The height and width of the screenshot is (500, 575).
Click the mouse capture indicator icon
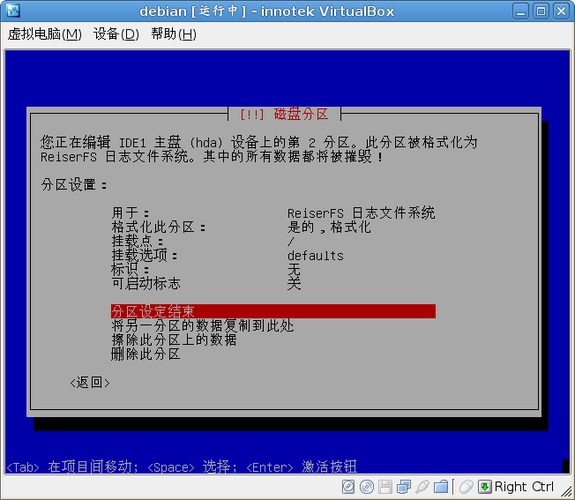pos(466,487)
